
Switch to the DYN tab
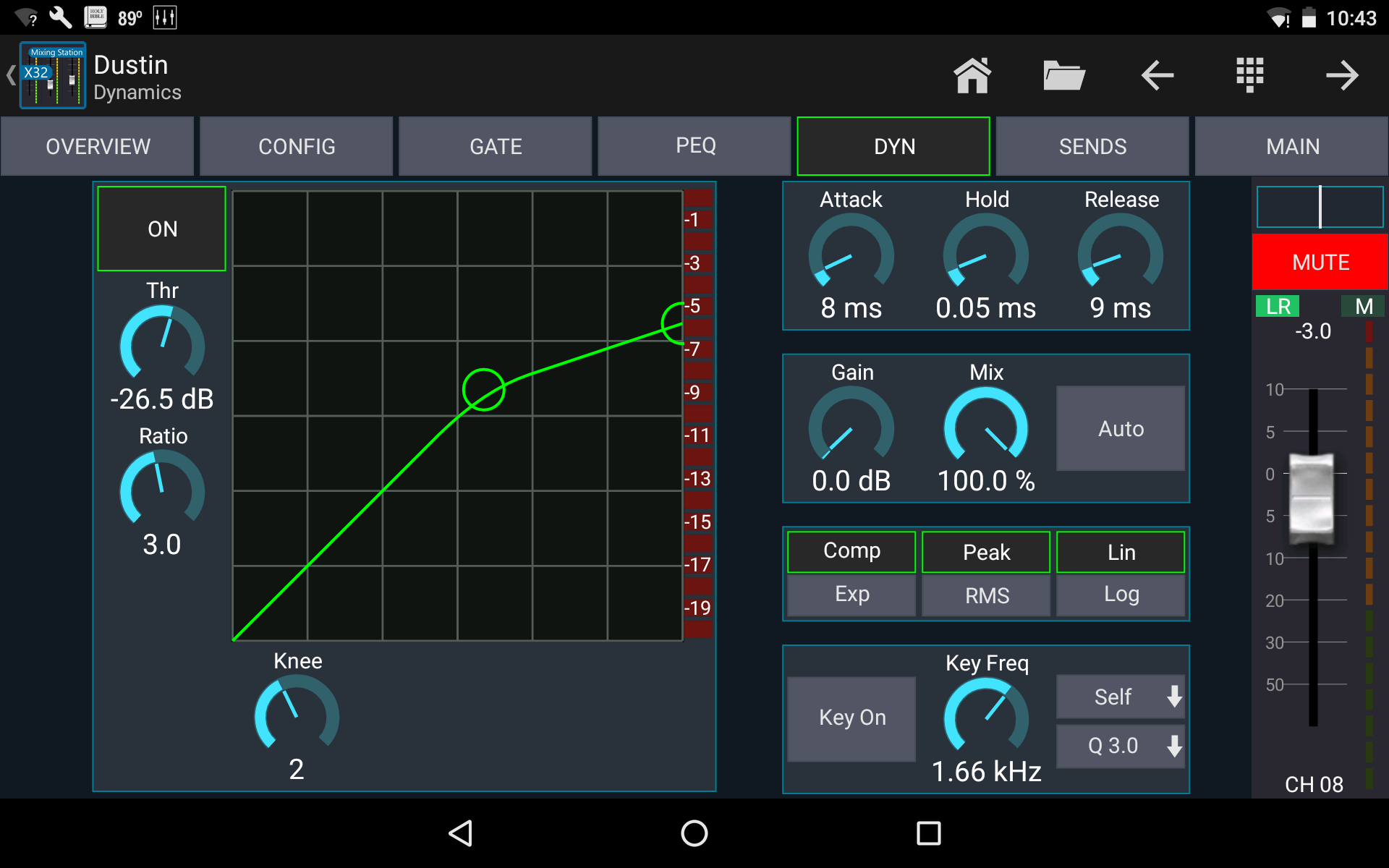(x=893, y=146)
